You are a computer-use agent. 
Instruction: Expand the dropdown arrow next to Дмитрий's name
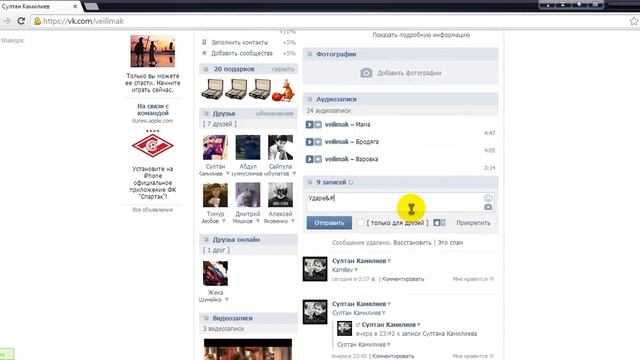click(258, 221)
